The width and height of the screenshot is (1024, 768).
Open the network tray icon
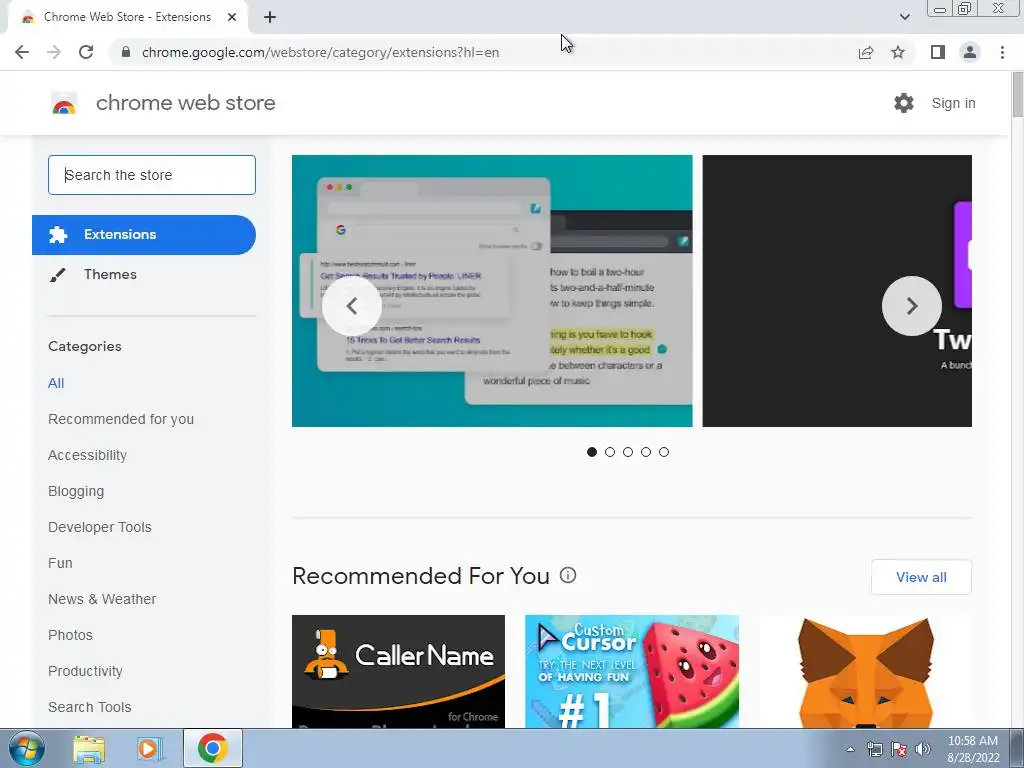click(874, 749)
